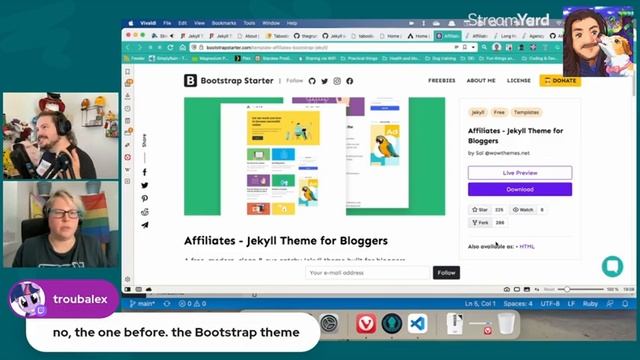Screen dimensions: 640x360
Task: Open the GitHub icon beside Bootstrap Starter
Action: pos(312,81)
